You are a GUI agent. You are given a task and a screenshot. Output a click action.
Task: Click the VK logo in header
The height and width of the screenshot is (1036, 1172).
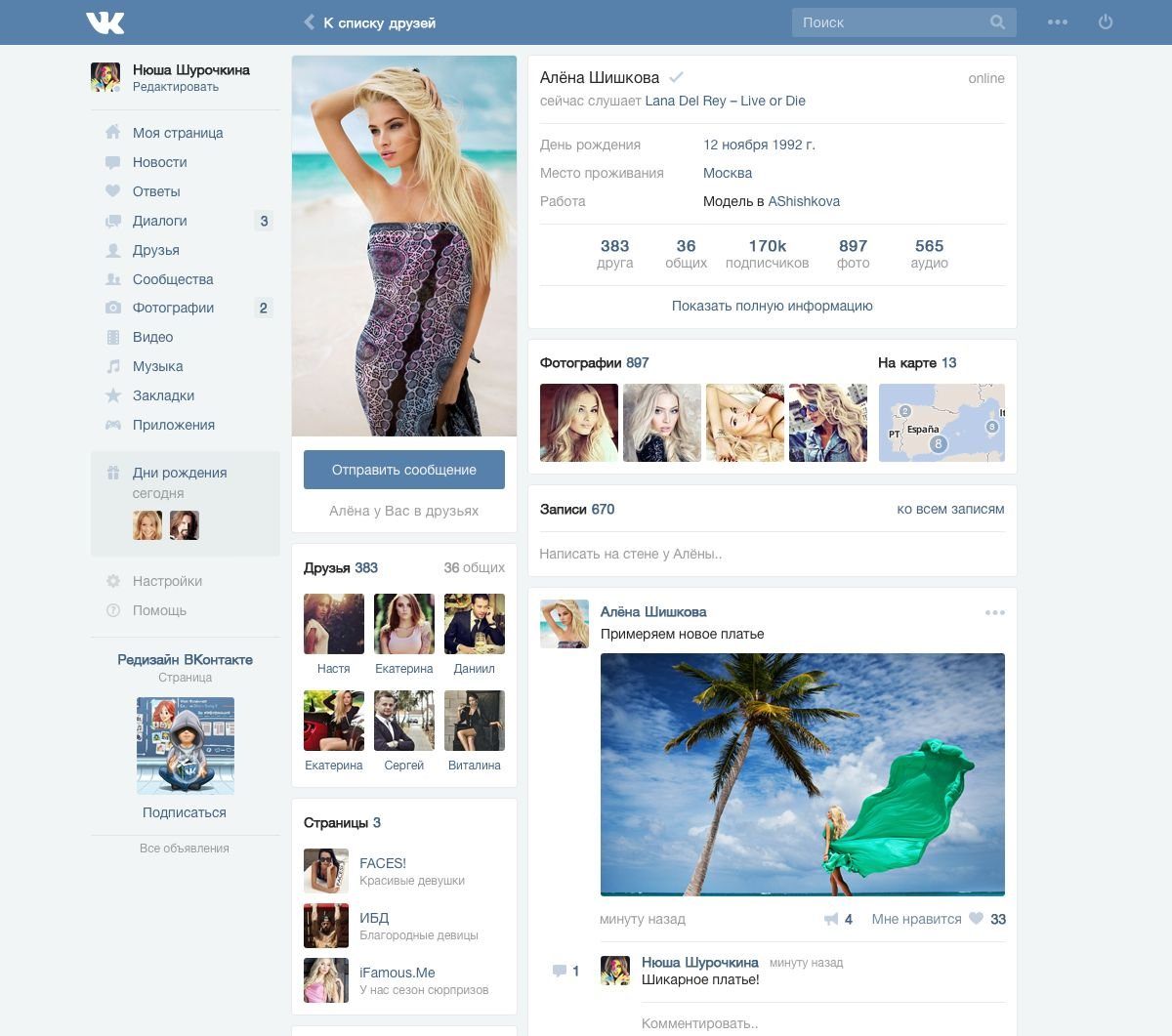tap(105, 22)
